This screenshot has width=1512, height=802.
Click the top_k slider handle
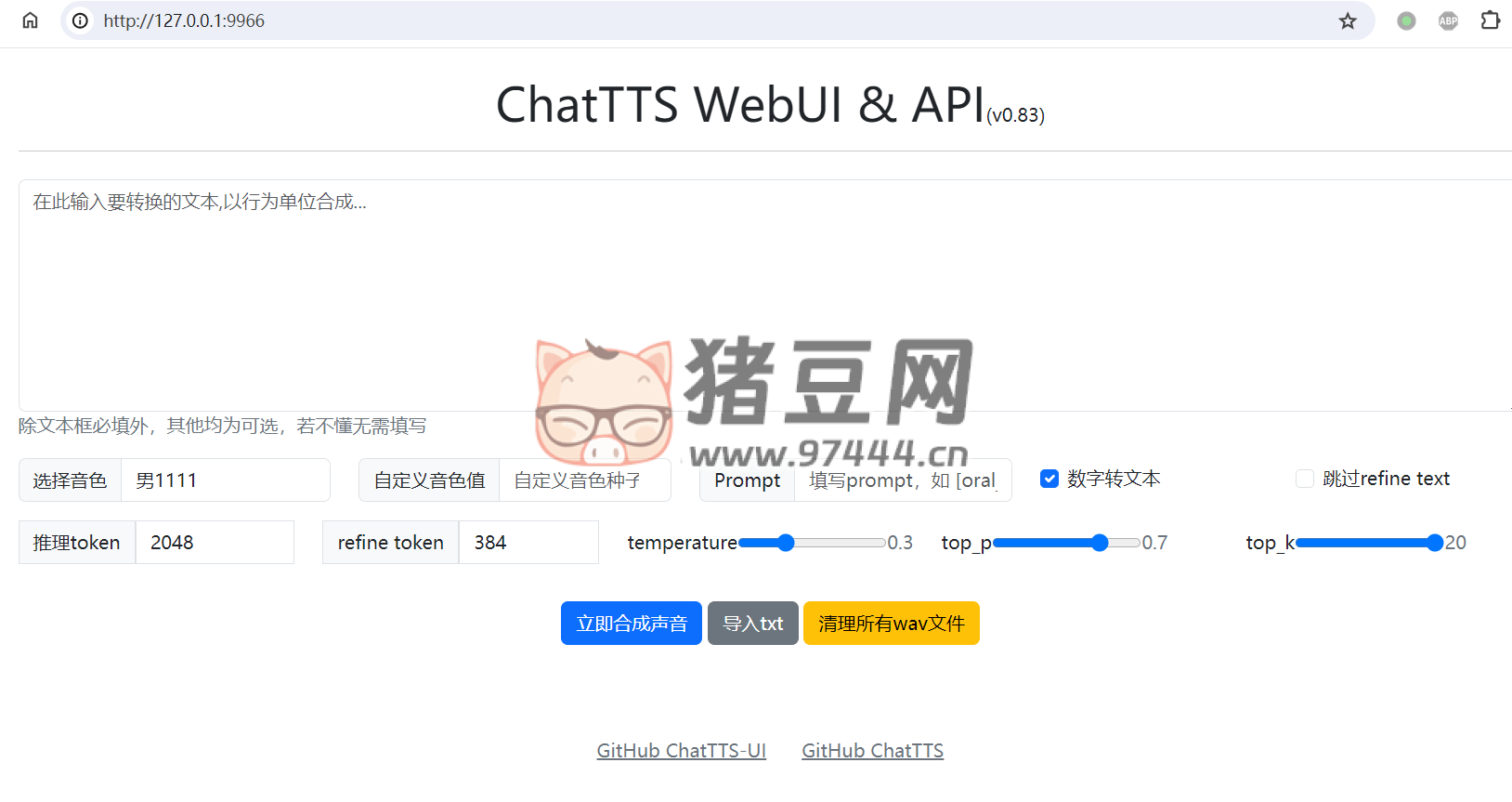pos(1434,543)
